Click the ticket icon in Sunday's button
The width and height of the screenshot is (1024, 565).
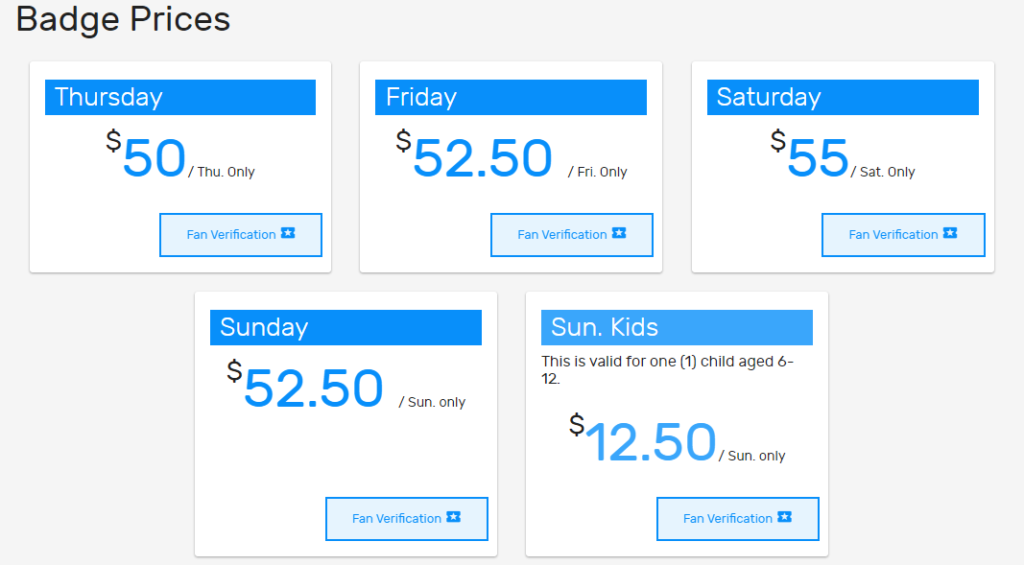[x=453, y=517]
